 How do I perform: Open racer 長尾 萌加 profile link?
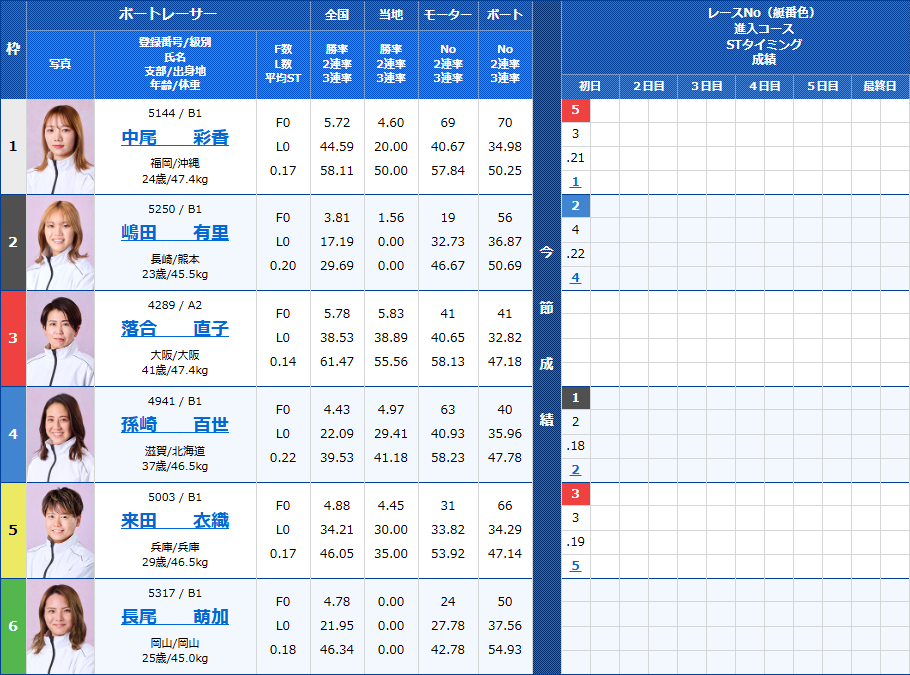click(x=175, y=617)
